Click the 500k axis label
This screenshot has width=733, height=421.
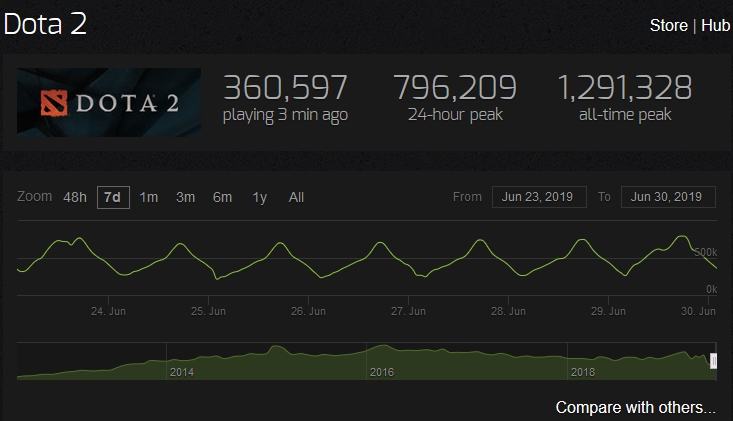click(x=706, y=252)
